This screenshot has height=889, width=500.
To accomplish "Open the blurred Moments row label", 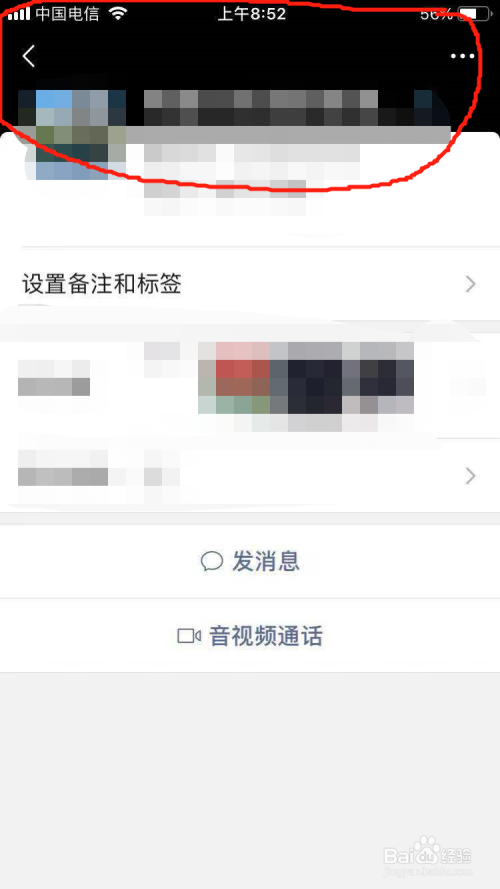I will pos(54,378).
